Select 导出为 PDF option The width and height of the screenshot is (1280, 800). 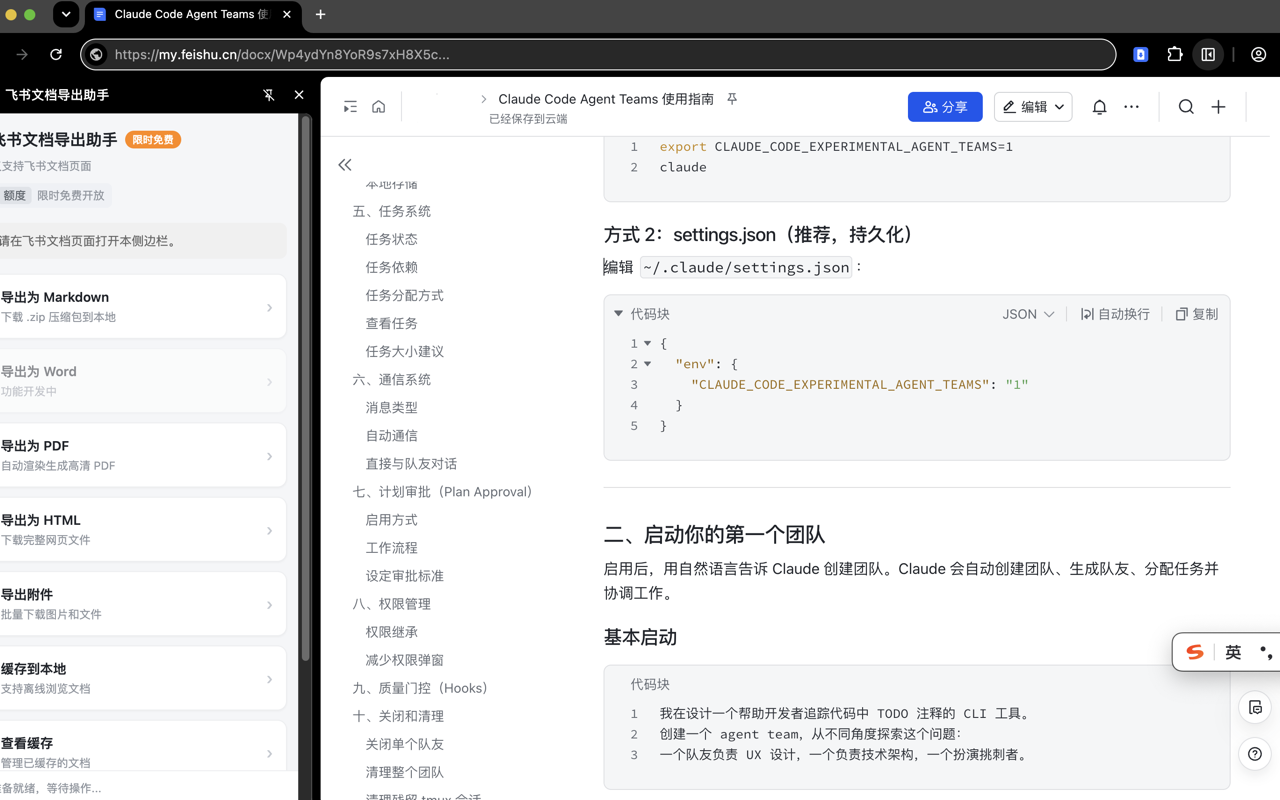[141, 456]
